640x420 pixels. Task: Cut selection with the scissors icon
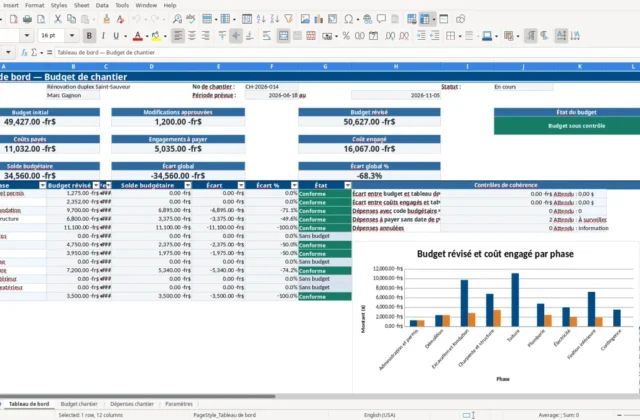click(x=58, y=19)
